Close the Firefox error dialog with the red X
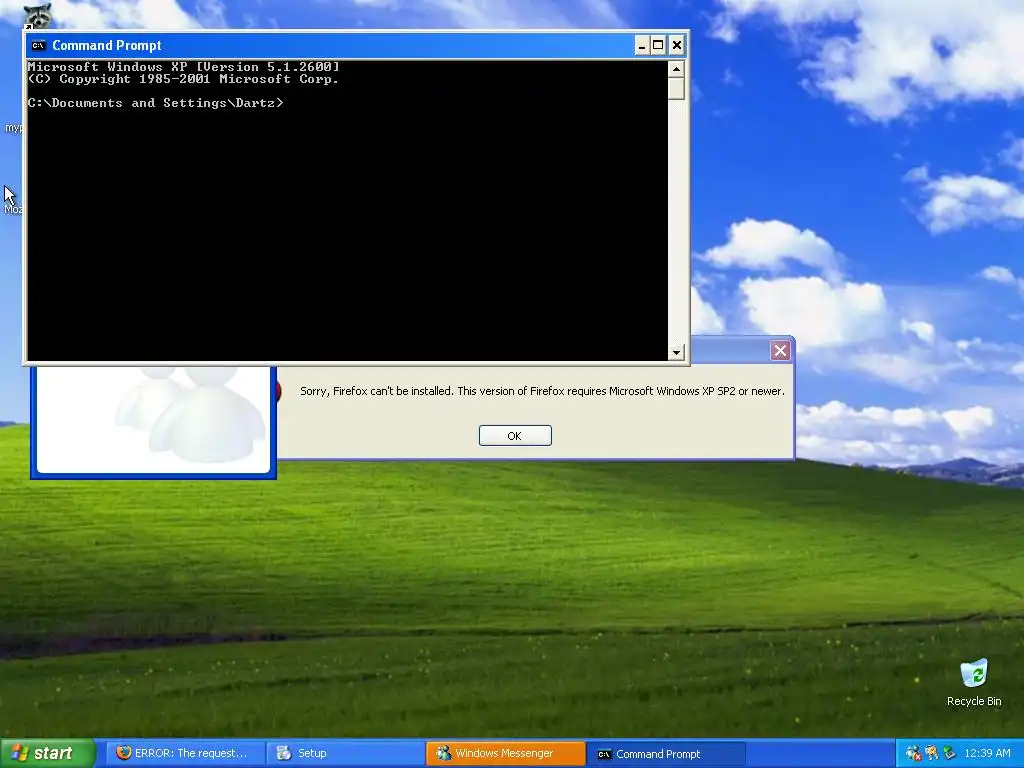The width and height of the screenshot is (1024, 768). 780,351
